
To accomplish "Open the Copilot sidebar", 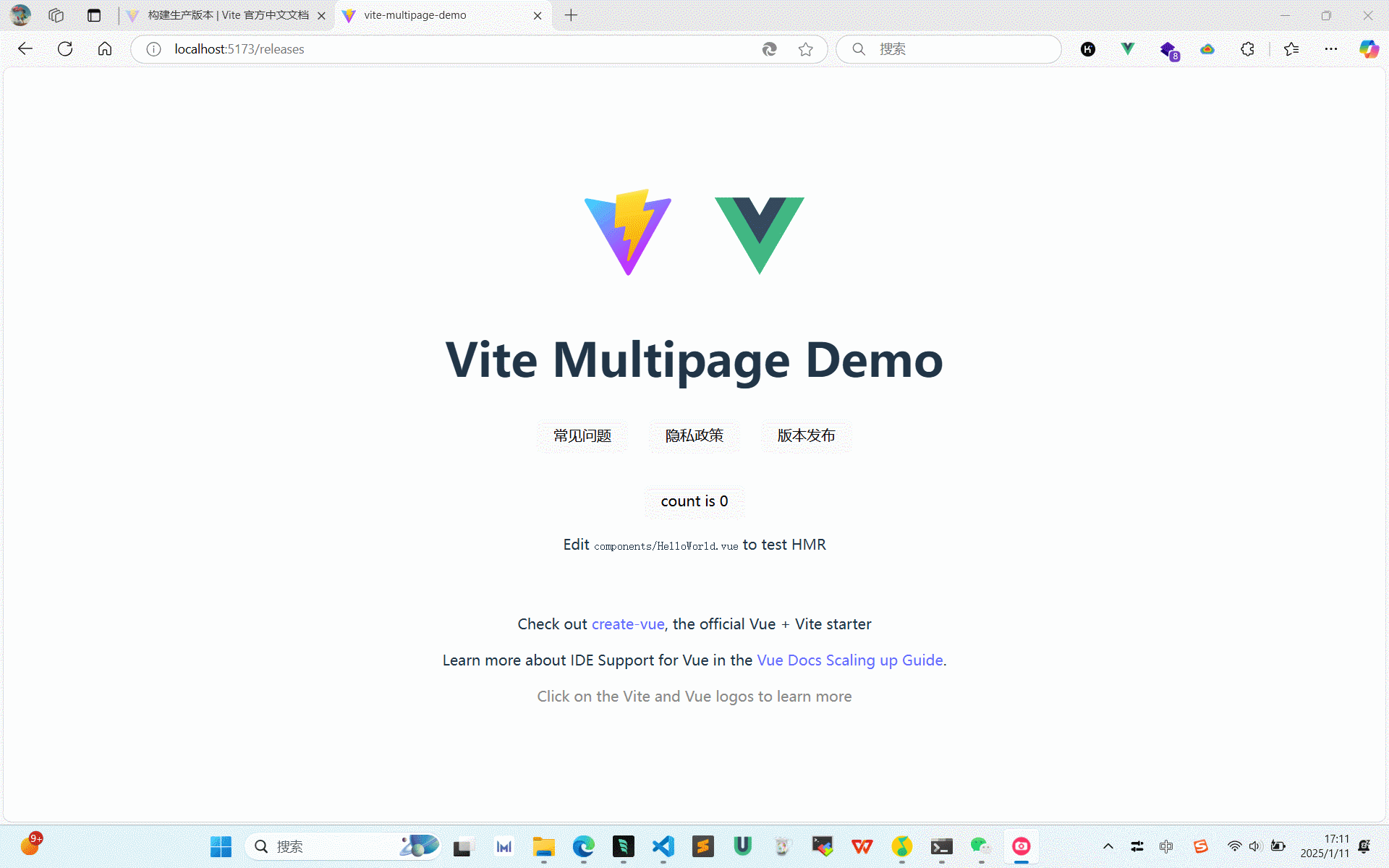I will (x=1369, y=49).
